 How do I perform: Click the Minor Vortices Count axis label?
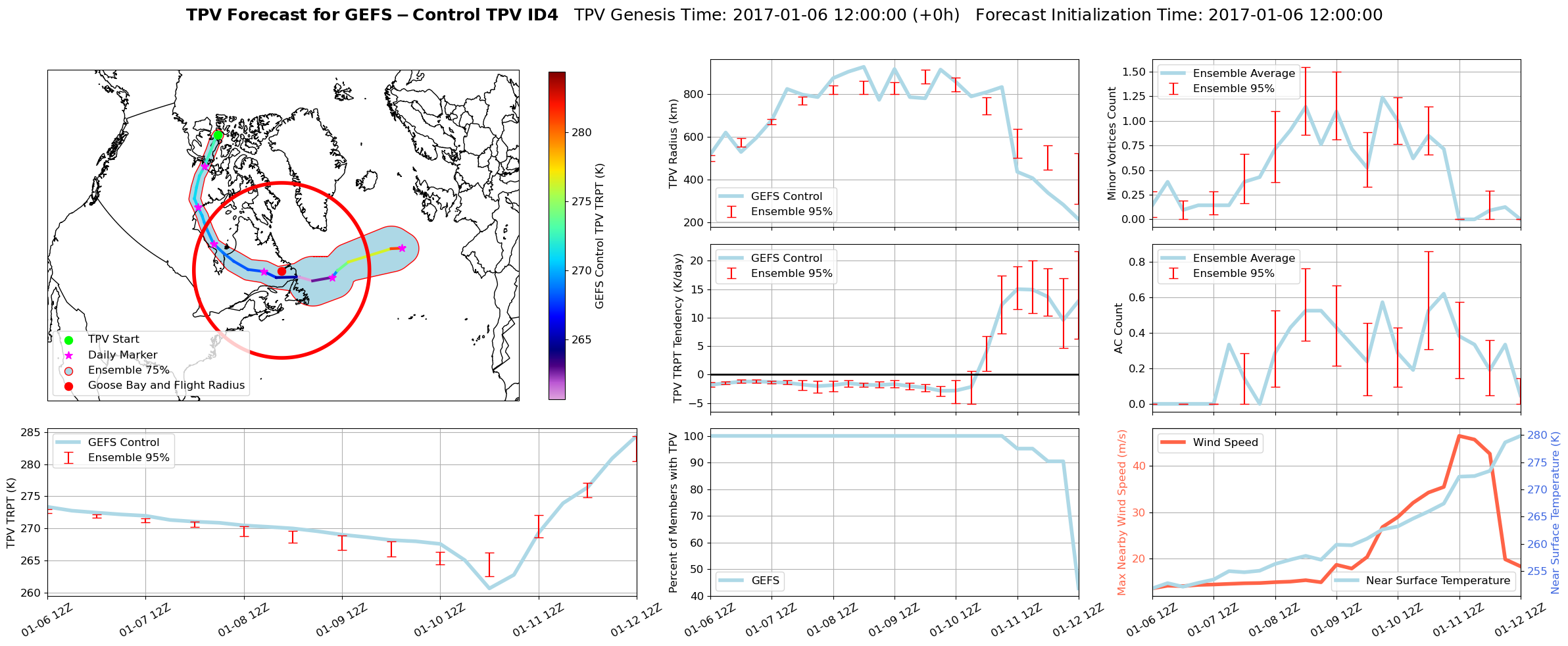pos(1112,143)
